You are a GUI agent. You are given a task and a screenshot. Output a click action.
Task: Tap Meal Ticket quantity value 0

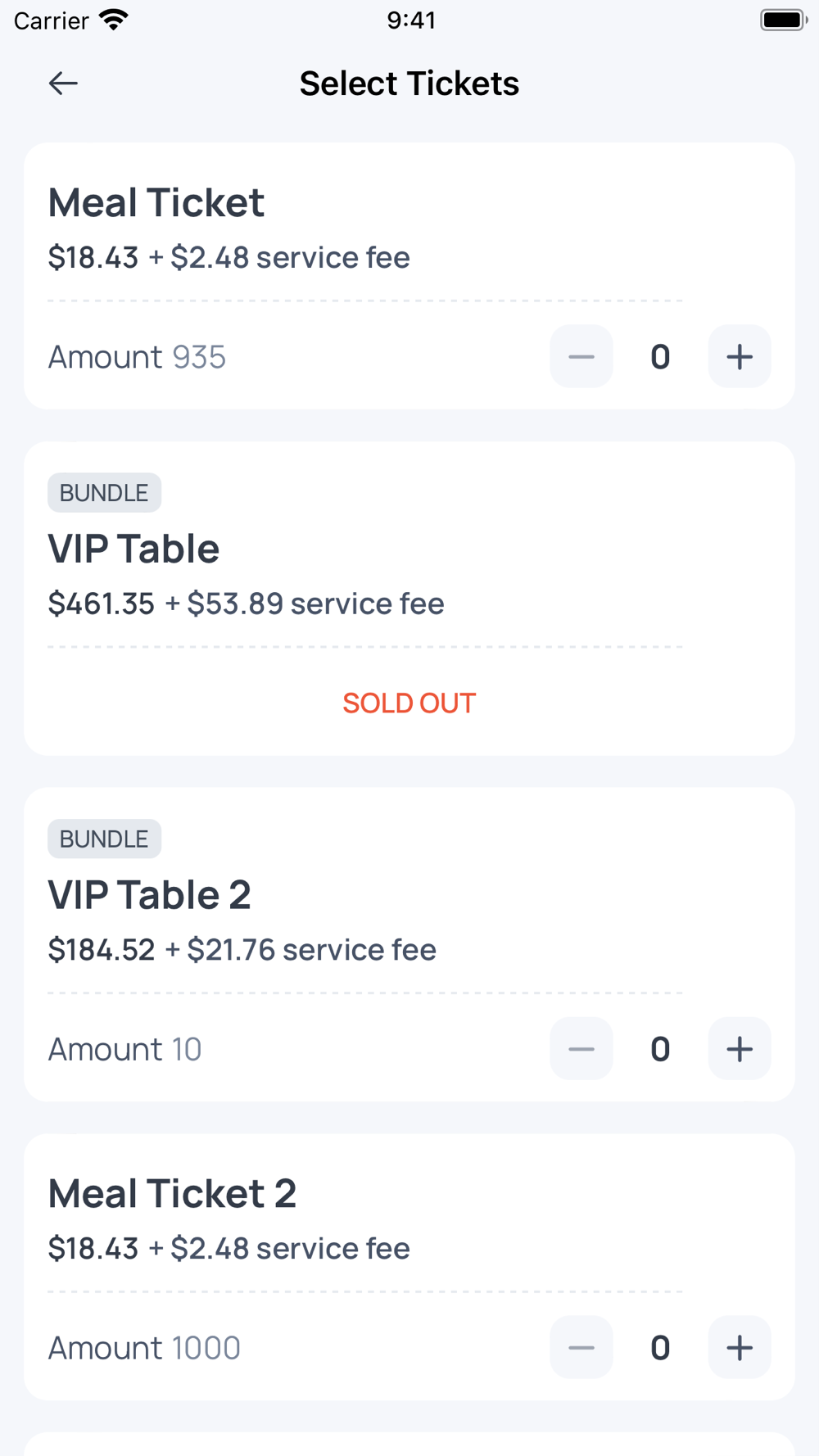click(x=660, y=357)
